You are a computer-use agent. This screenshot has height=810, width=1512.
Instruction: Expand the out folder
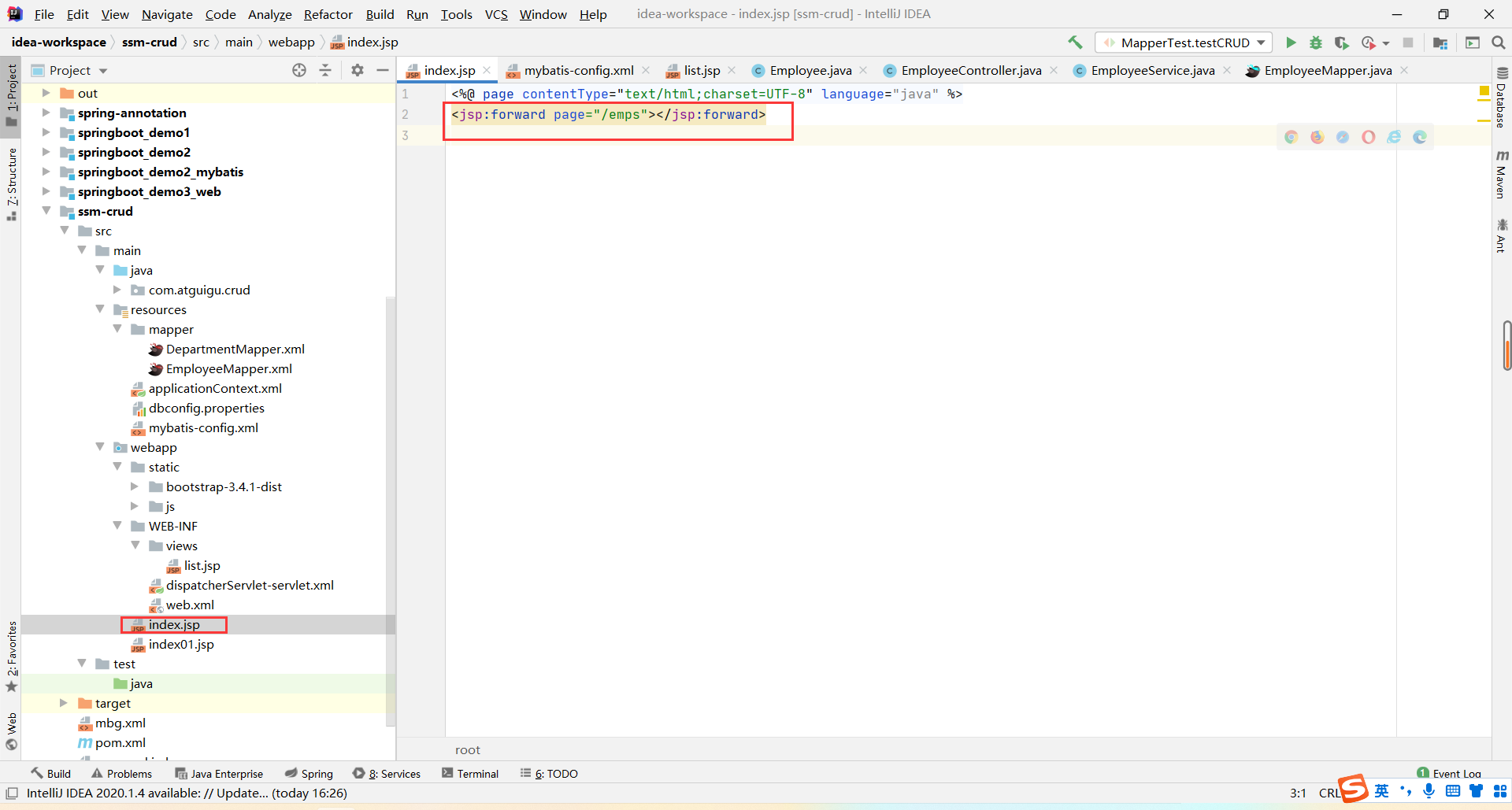[46, 93]
